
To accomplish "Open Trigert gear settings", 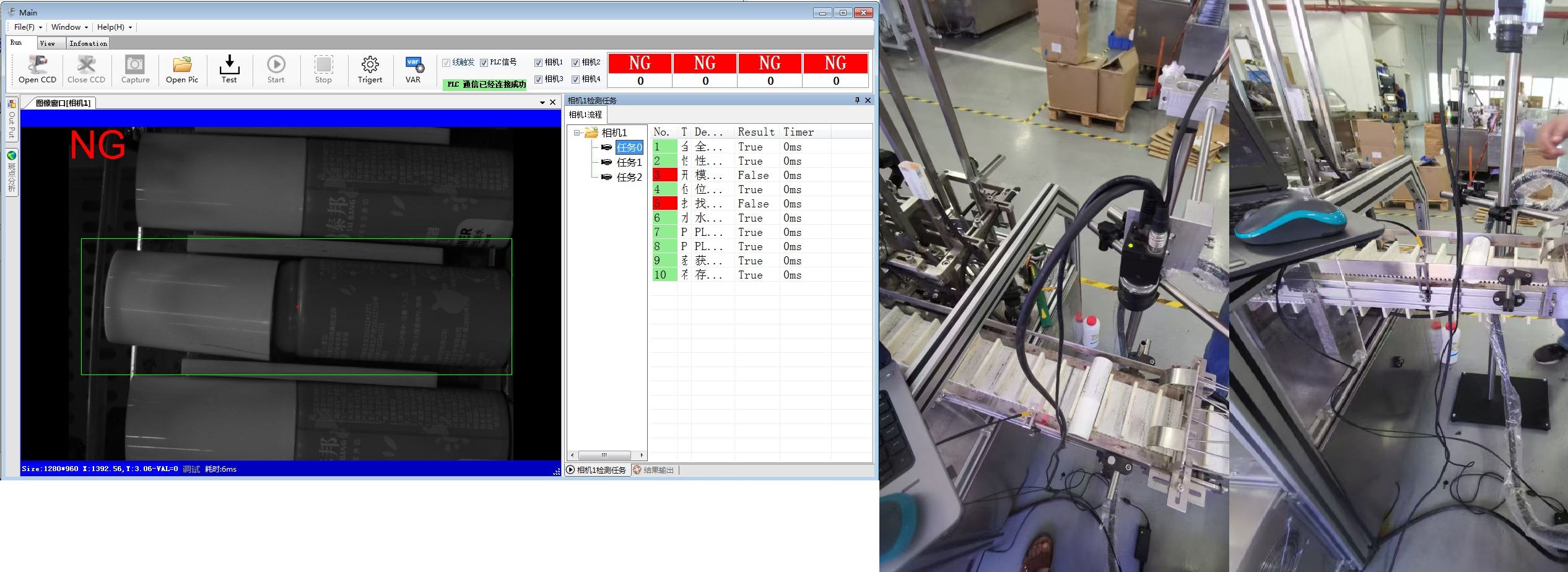I will pyautogui.click(x=370, y=65).
